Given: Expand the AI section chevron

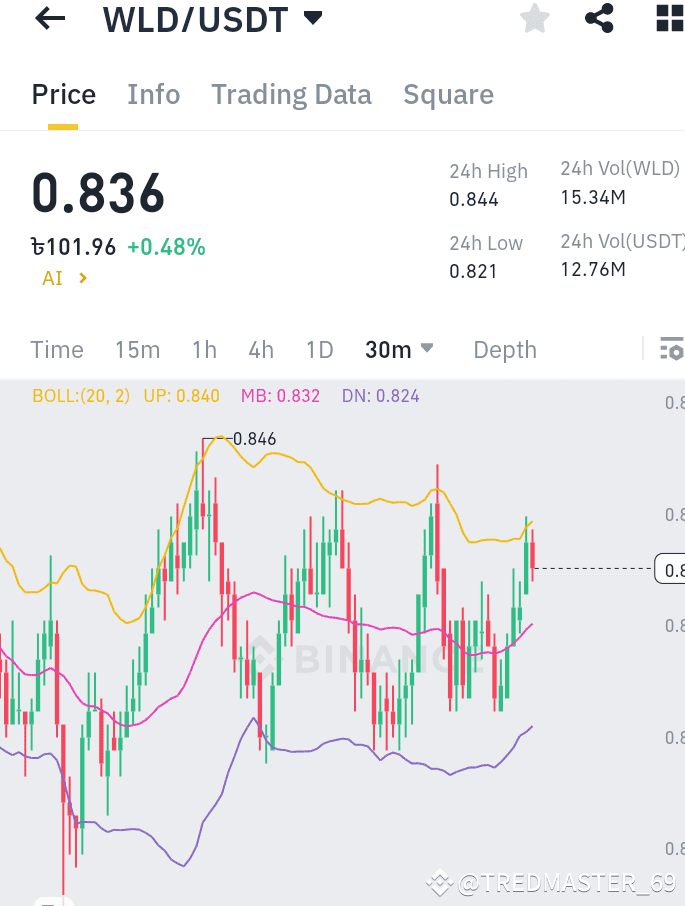Looking at the screenshot, I should point(82,278).
